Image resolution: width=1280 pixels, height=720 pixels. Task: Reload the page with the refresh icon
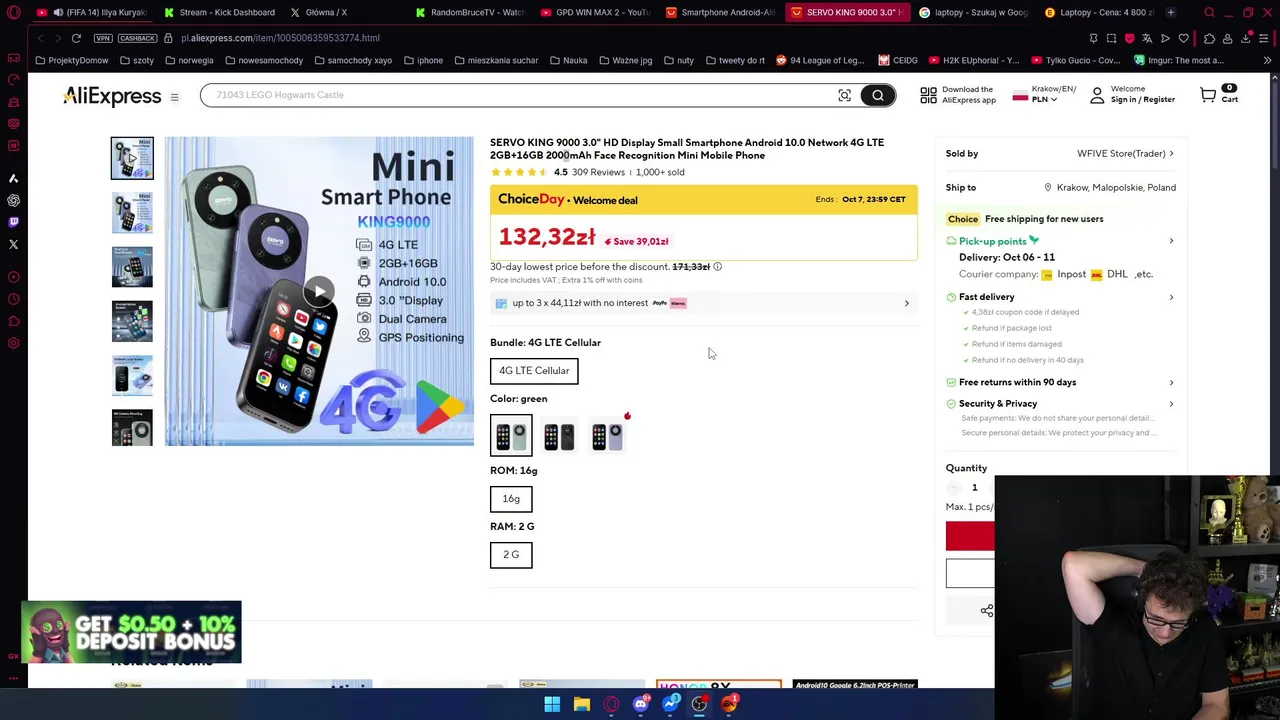coord(76,38)
